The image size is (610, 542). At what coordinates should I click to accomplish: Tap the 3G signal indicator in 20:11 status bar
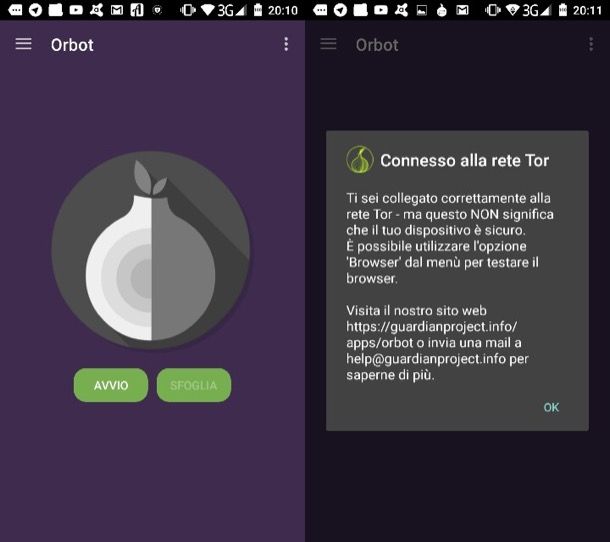tap(537, 10)
